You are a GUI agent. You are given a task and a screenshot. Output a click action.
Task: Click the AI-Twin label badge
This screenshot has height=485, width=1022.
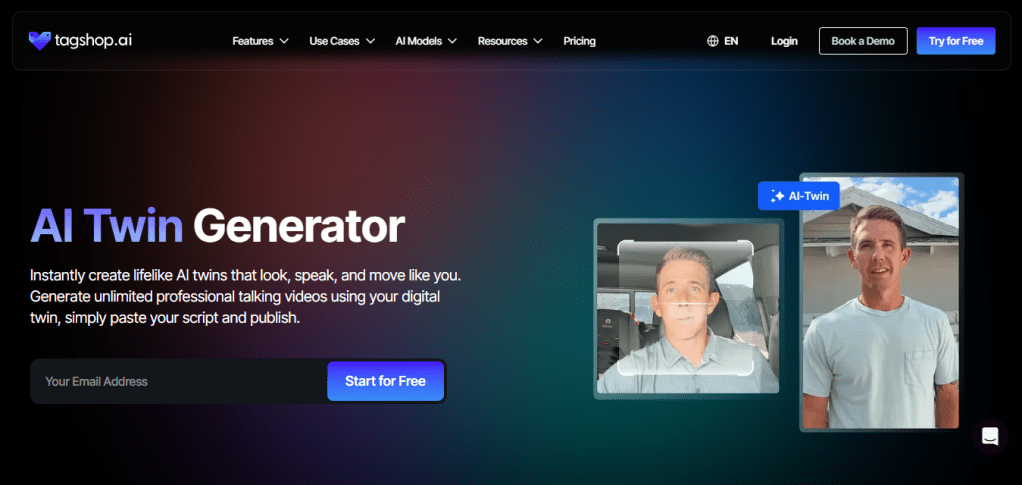coord(798,196)
